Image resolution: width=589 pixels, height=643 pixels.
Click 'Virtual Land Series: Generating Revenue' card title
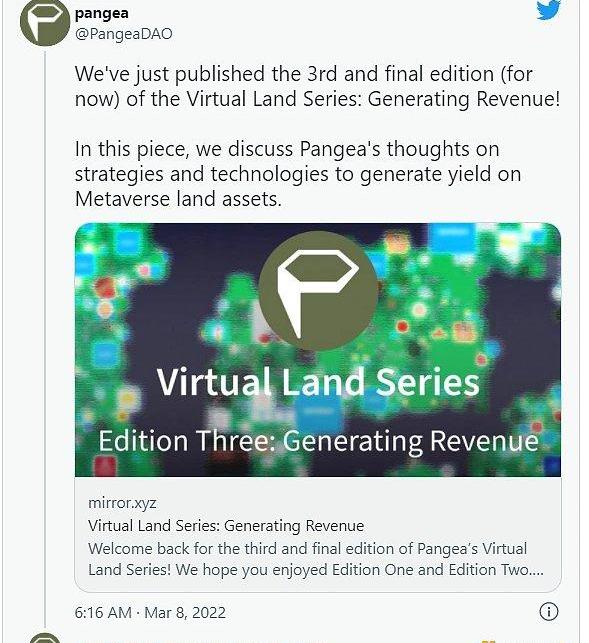(226, 526)
